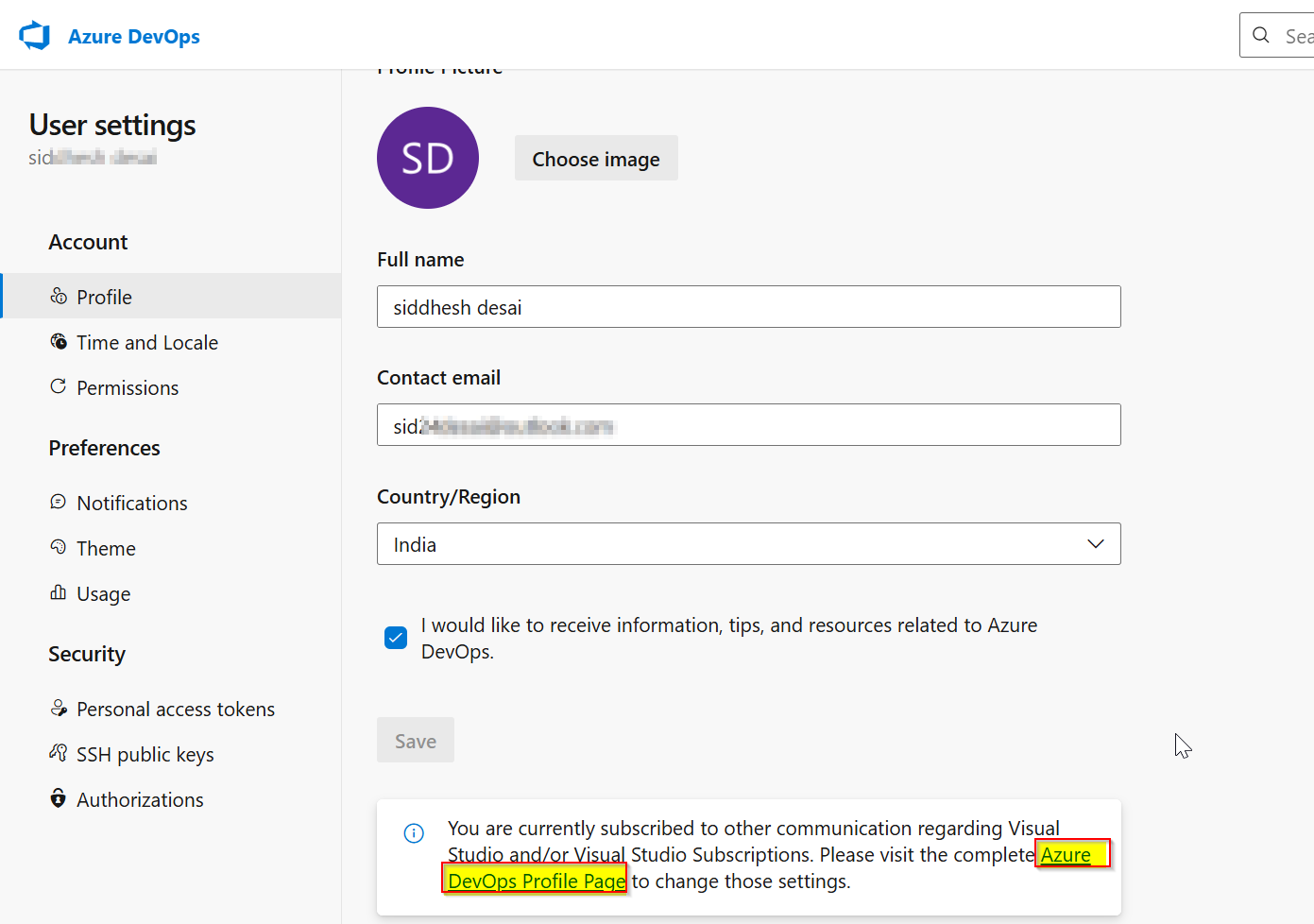Click the Permissions refresh icon
This screenshot has height=924, width=1314.
pyautogui.click(x=59, y=387)
